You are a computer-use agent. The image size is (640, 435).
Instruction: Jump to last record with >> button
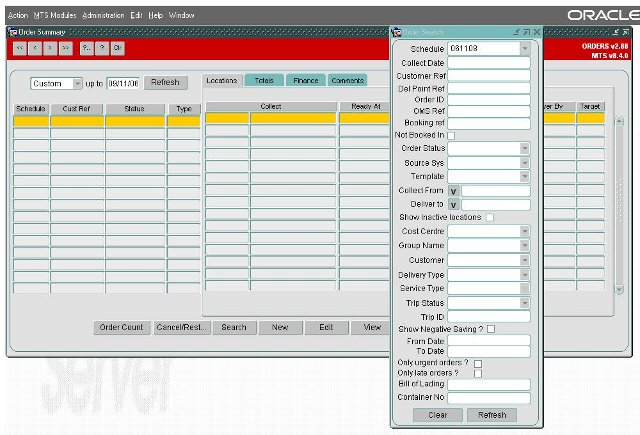(x=66, y=48)
